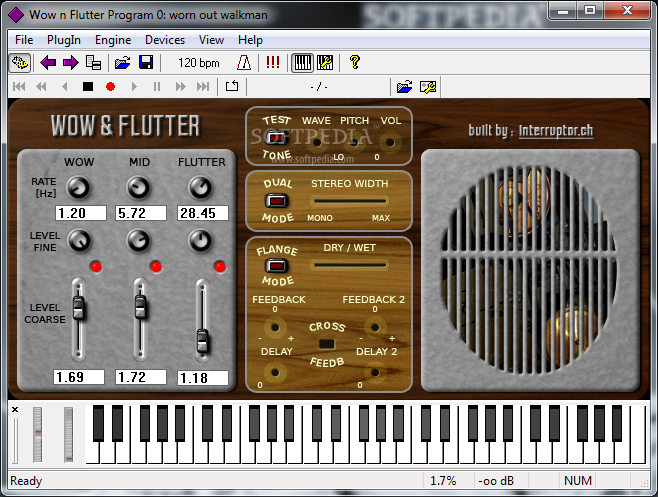Skip to start in transport bar

tap(19, 86)
